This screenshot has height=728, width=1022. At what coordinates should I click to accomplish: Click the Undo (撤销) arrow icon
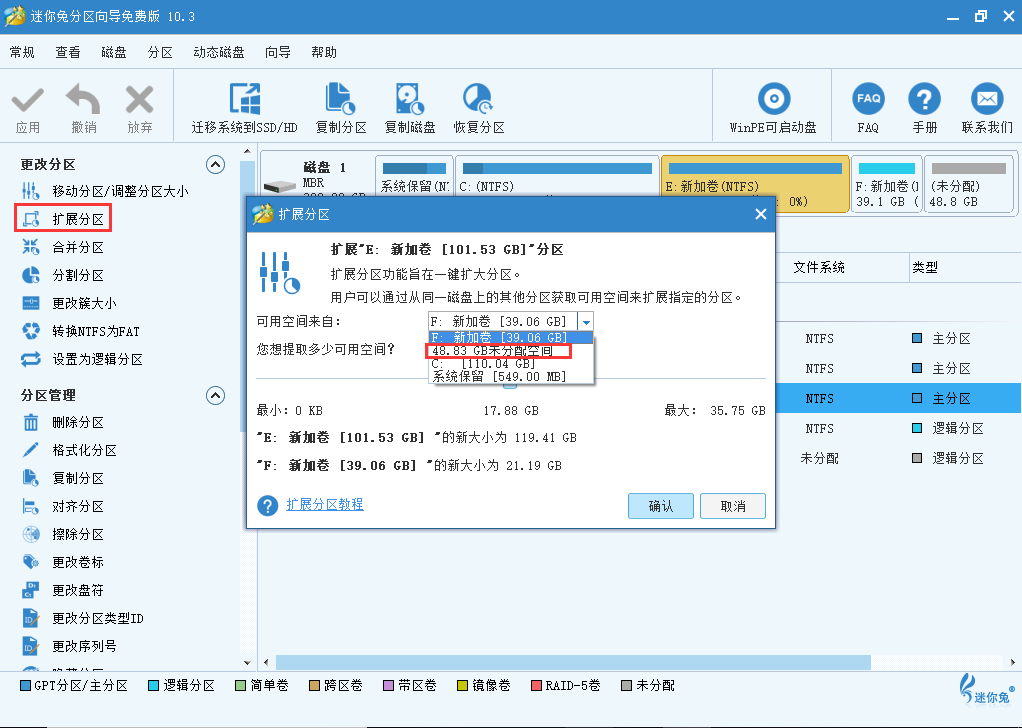(83, 100)
